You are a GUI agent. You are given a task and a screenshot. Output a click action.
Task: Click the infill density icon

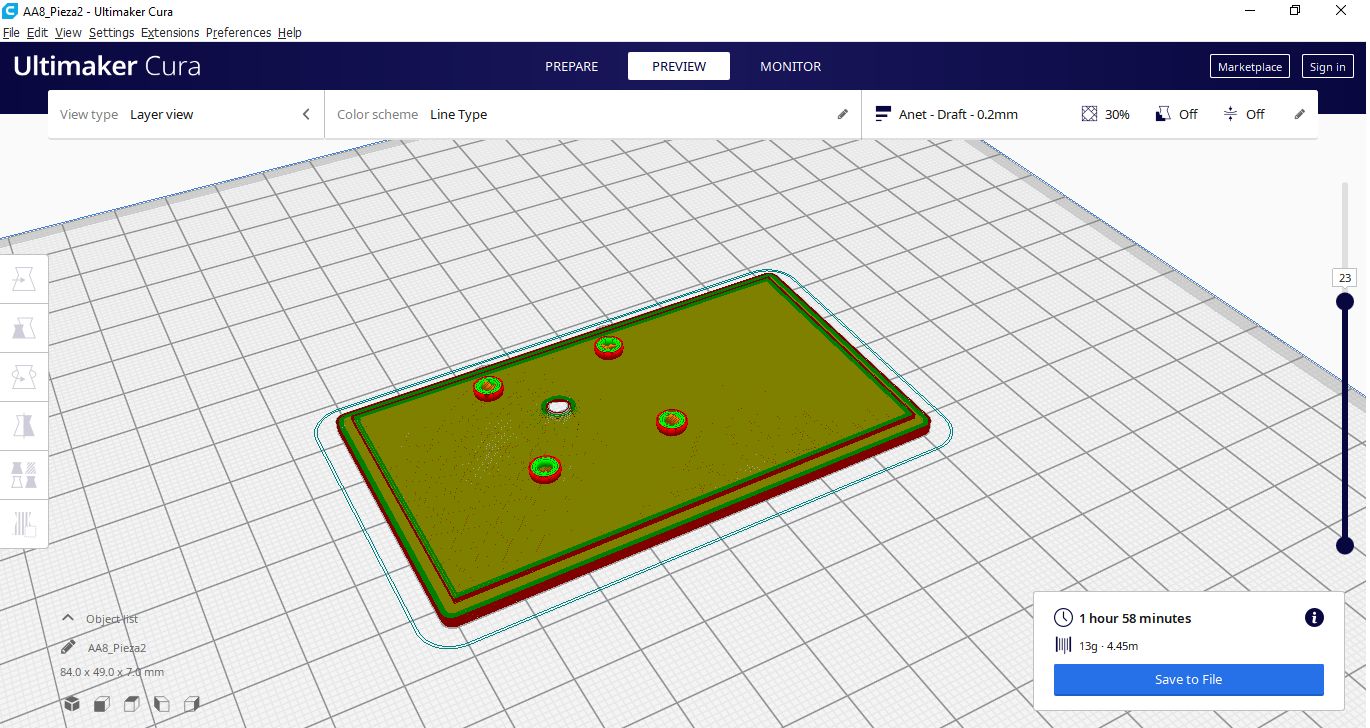click(x=1090, y=114)
